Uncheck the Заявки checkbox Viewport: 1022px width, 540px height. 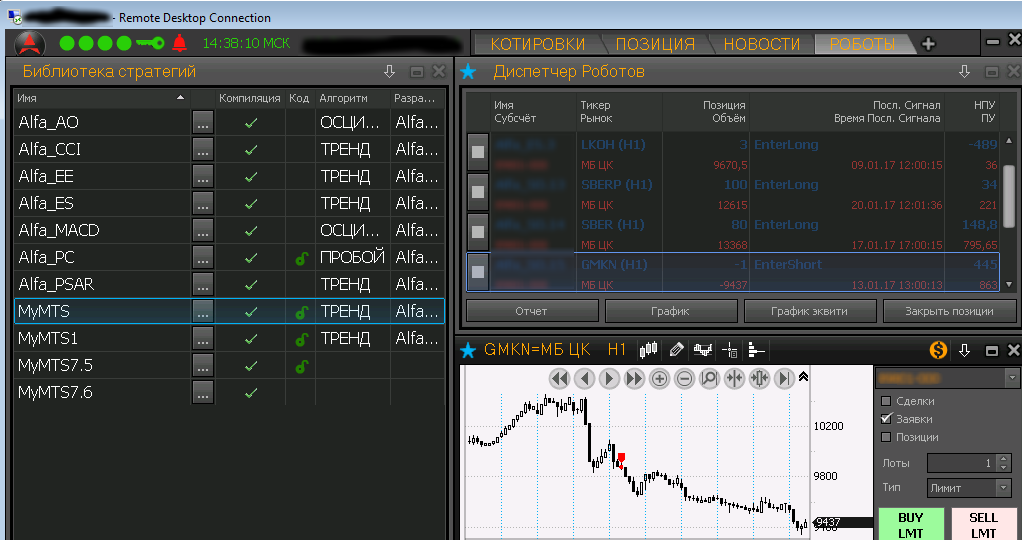[885, 419]
